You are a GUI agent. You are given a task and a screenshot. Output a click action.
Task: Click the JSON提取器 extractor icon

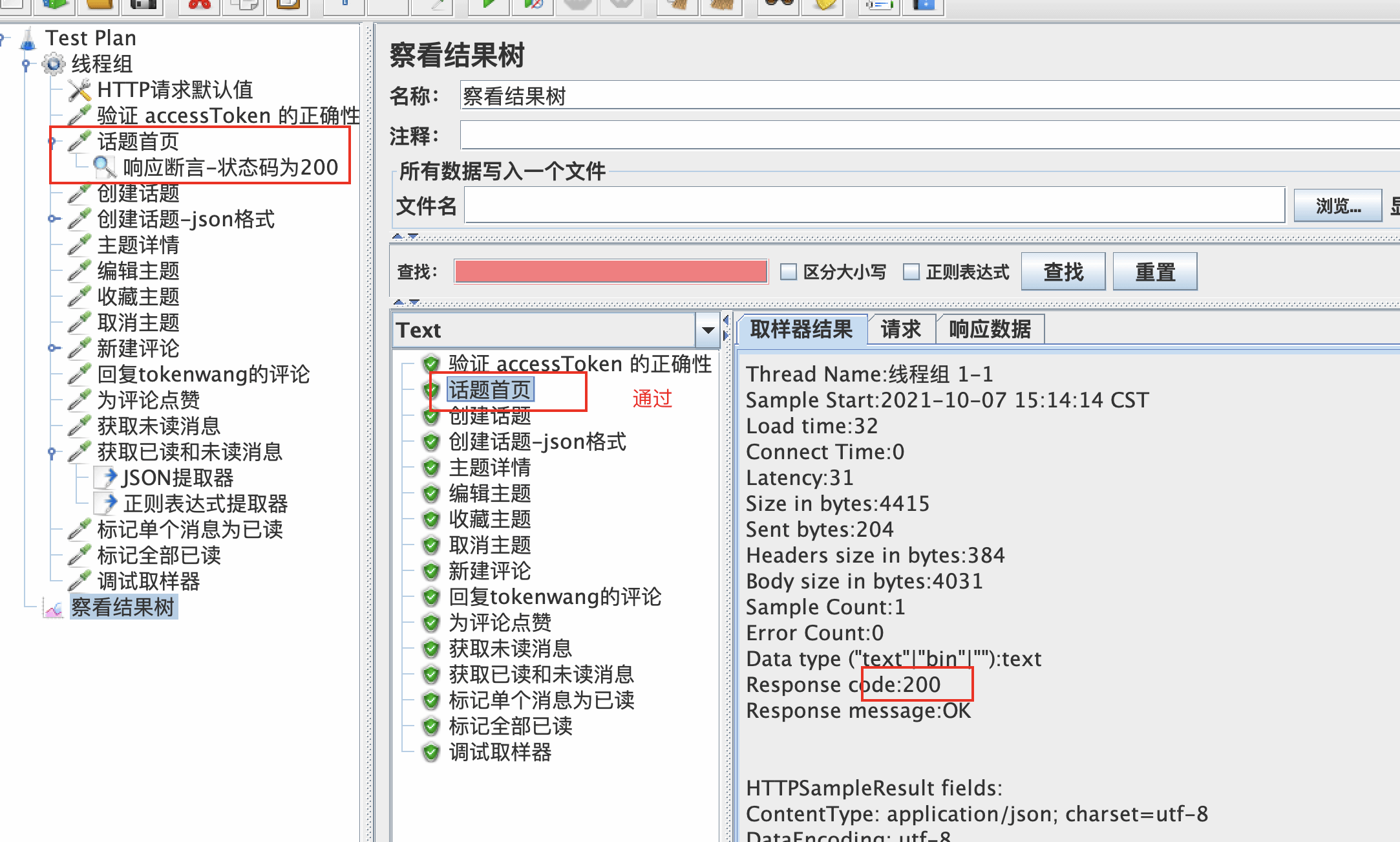(106, 478)
